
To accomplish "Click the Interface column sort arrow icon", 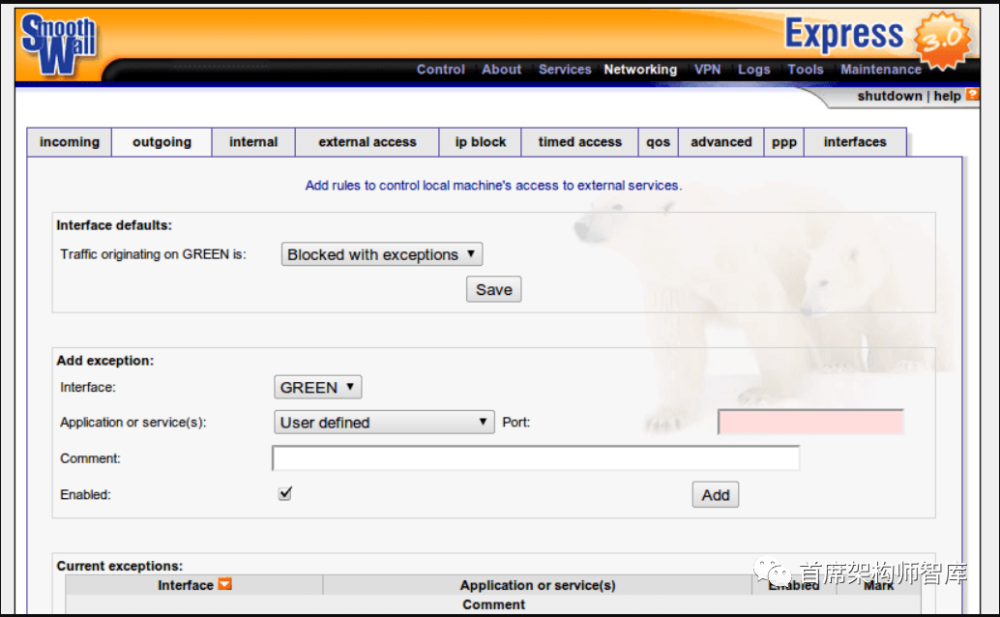I will [x=224, y=584].
